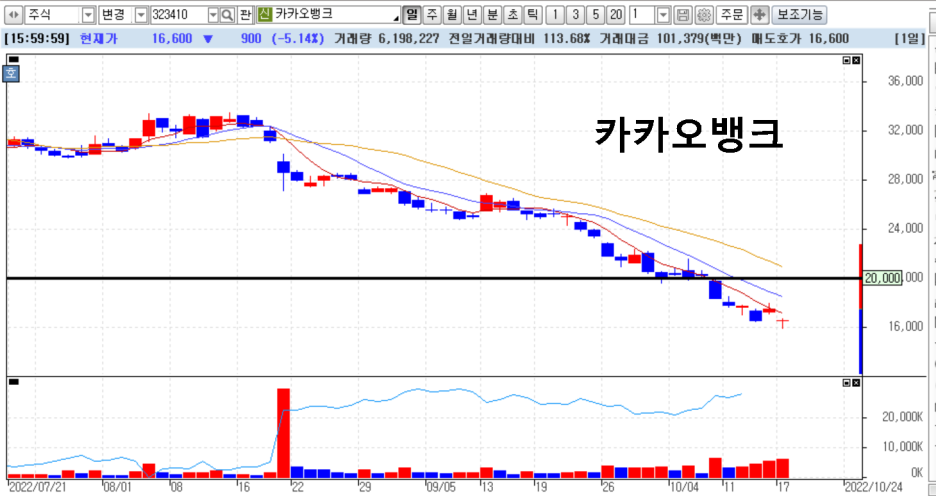Click the red-blue price range bar at right
This screenshot has height=496, width=936.
(x=861, y=309)
